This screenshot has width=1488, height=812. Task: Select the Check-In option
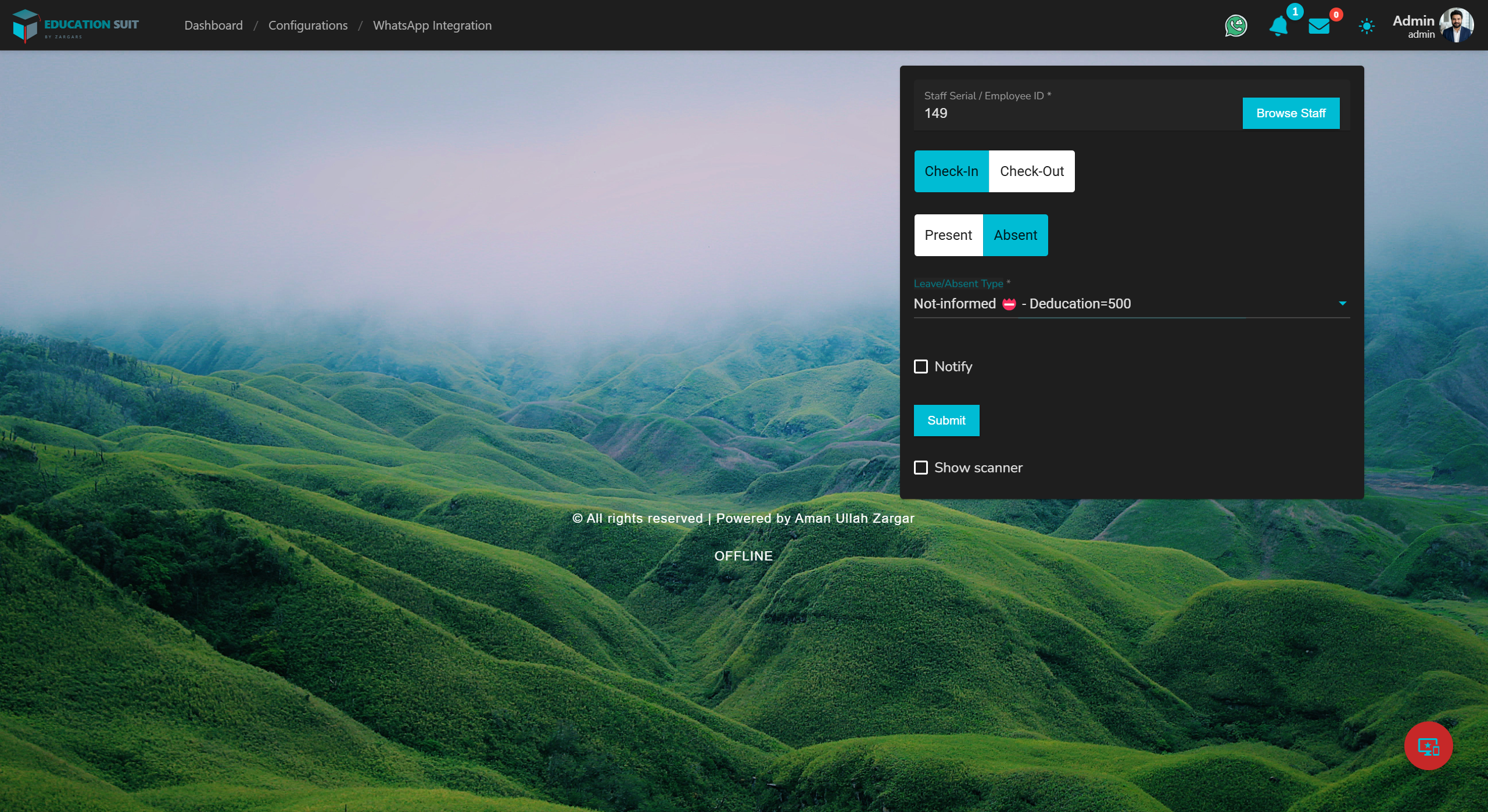click(x=951, y=171)
